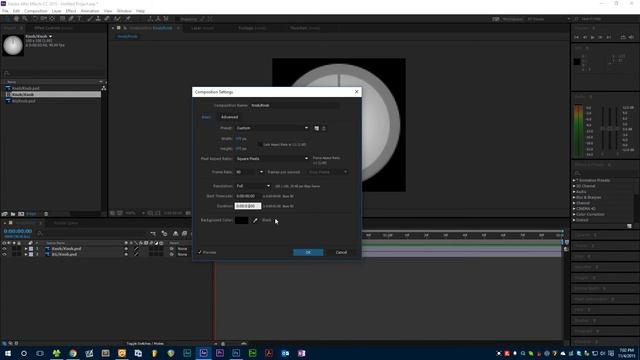Click the Duration input field
640x360 pixels.
point(248,206)
